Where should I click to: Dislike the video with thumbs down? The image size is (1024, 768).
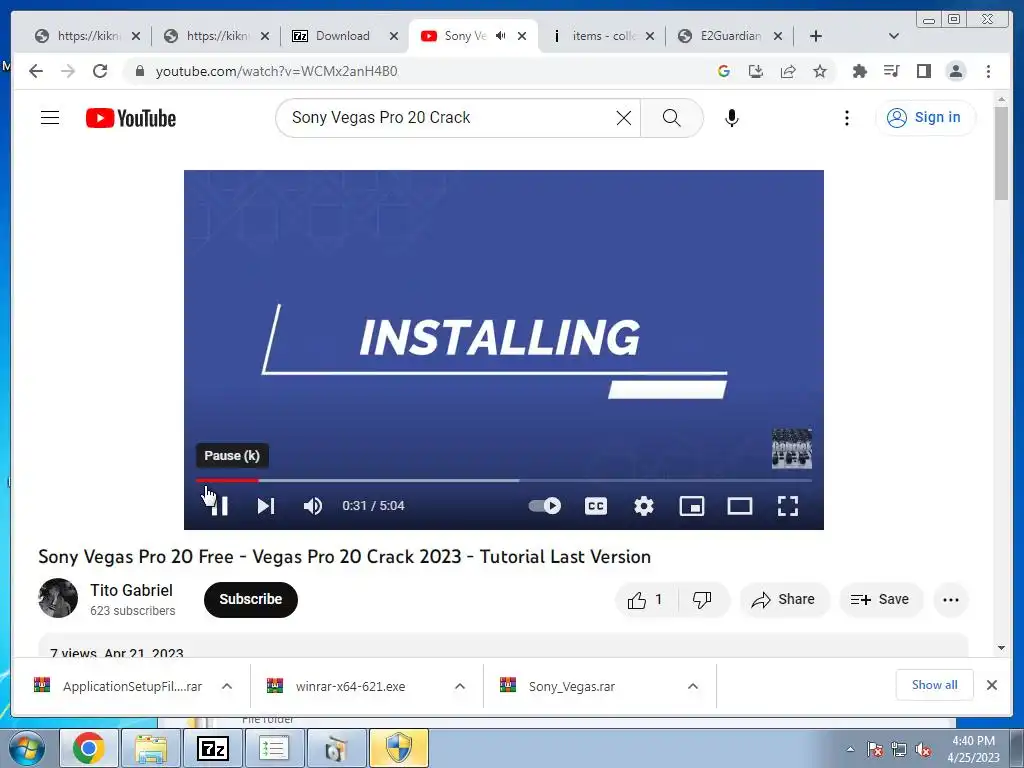[703, 600]
